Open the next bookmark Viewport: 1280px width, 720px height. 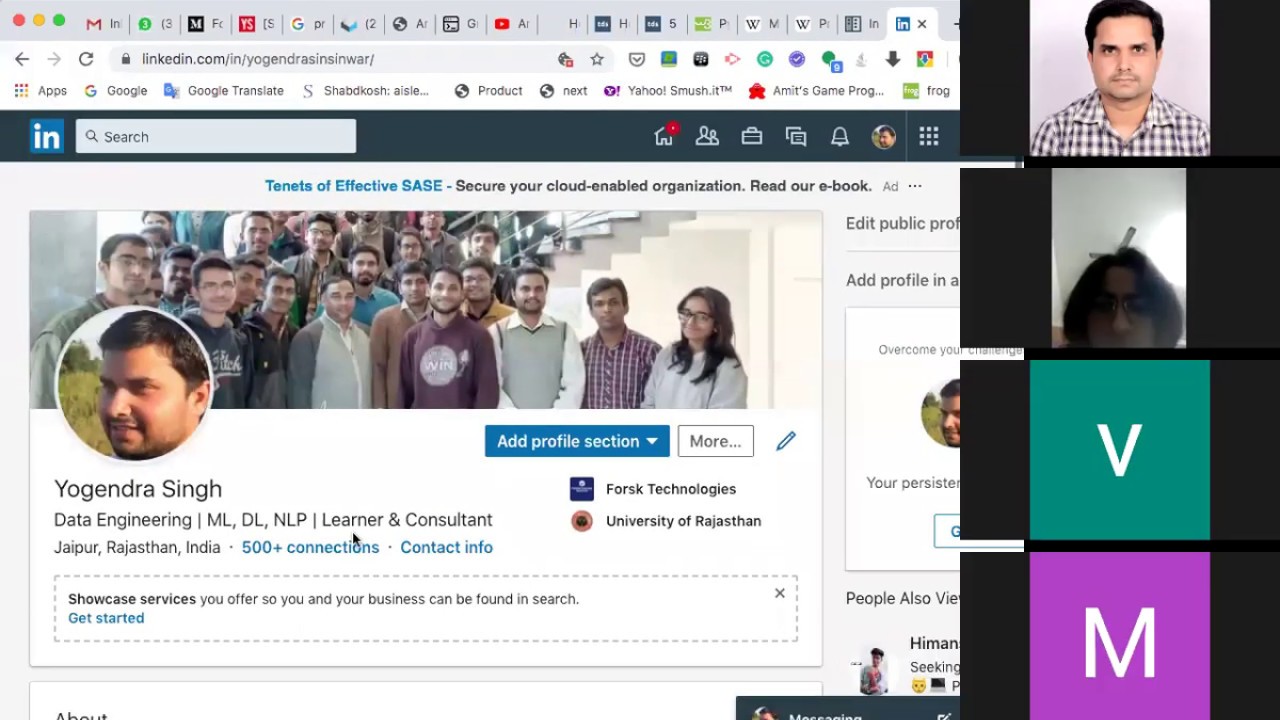[563, 90]
